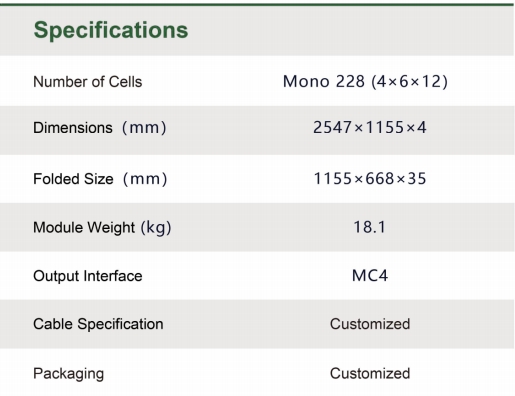Click the 1155×668×35 folded size value
The height and width of the screenshot is (396, 515).
[x=370, y=179]
